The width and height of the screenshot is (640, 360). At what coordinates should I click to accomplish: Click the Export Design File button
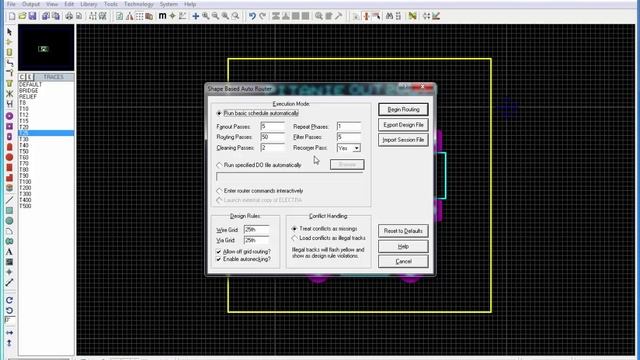point(403,124)
